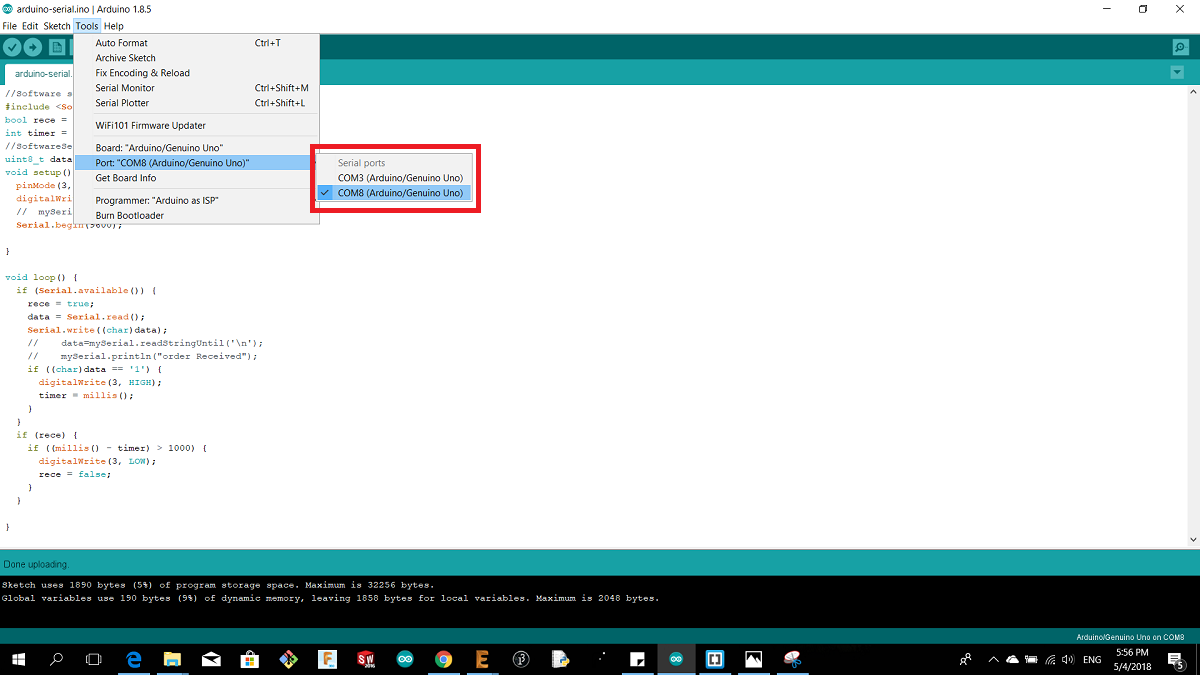Image resolution: width=1200 pixels, height=675 pixels.
Task: Click the Verify checkmark toolbar button
Action: point(12,47)
